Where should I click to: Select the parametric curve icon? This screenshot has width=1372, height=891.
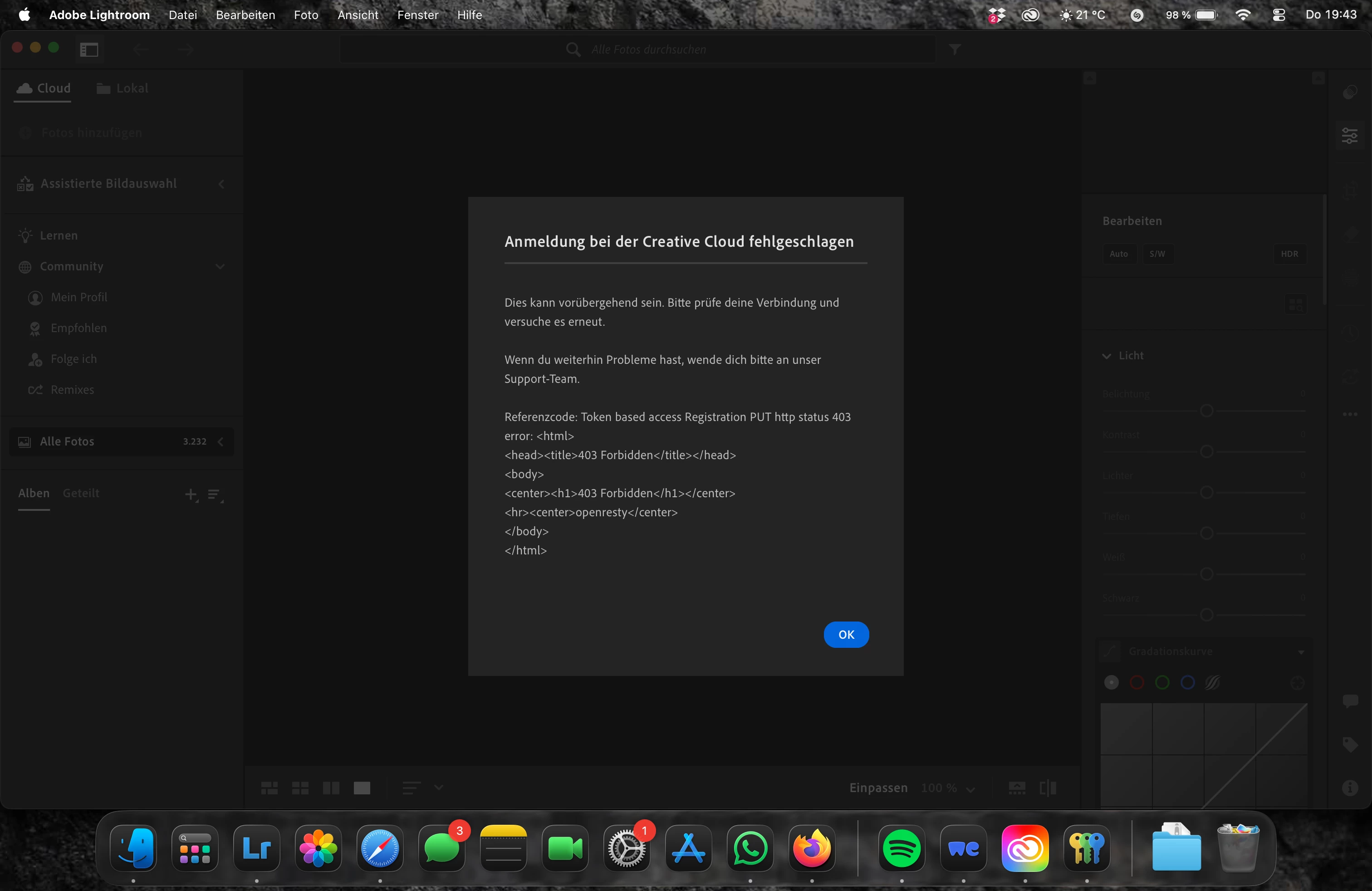click(1212, 683)
